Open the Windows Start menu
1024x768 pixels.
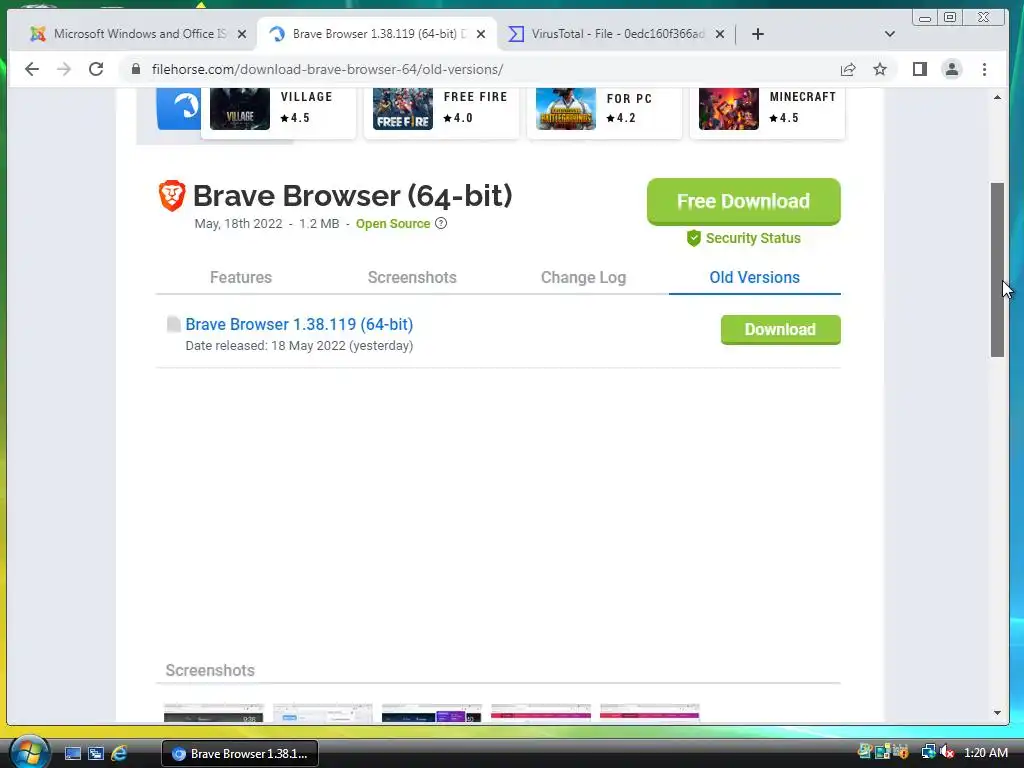29,752
